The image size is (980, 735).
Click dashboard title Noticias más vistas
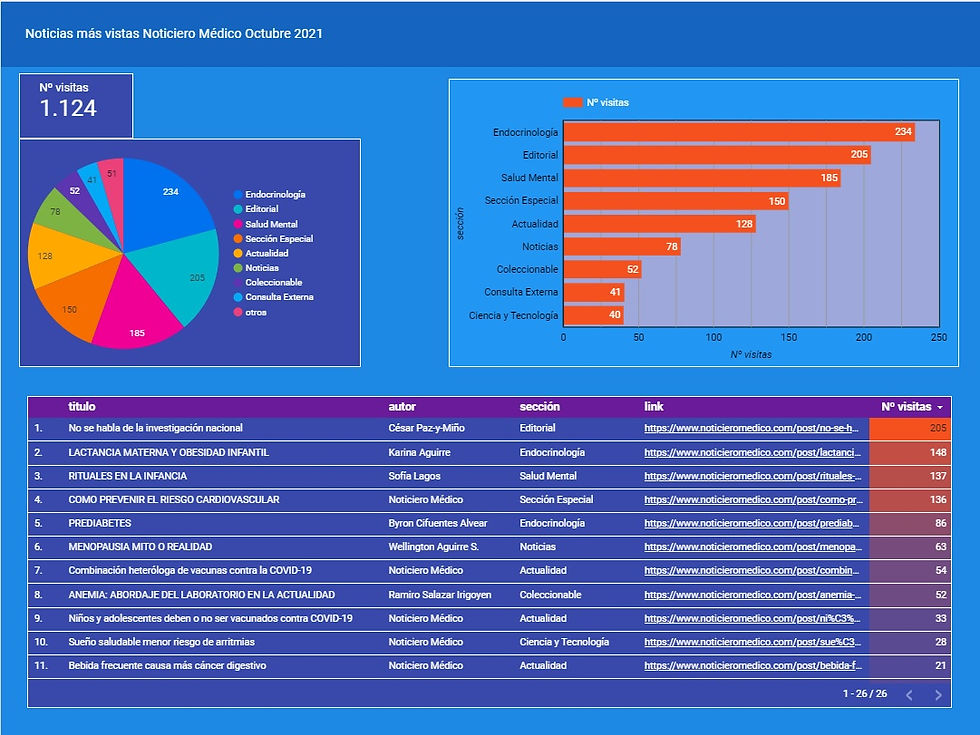tap(174, 34)
